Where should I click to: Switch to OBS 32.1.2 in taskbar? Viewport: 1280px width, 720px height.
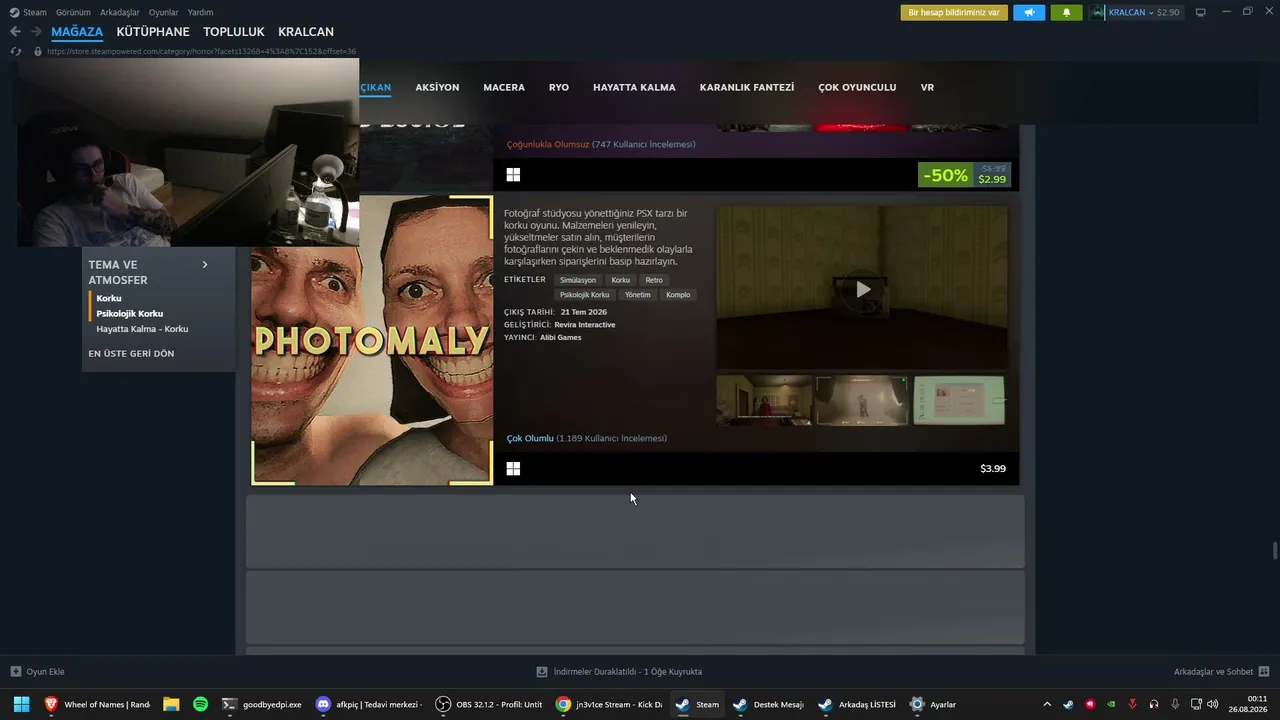[x=489, y=704]
